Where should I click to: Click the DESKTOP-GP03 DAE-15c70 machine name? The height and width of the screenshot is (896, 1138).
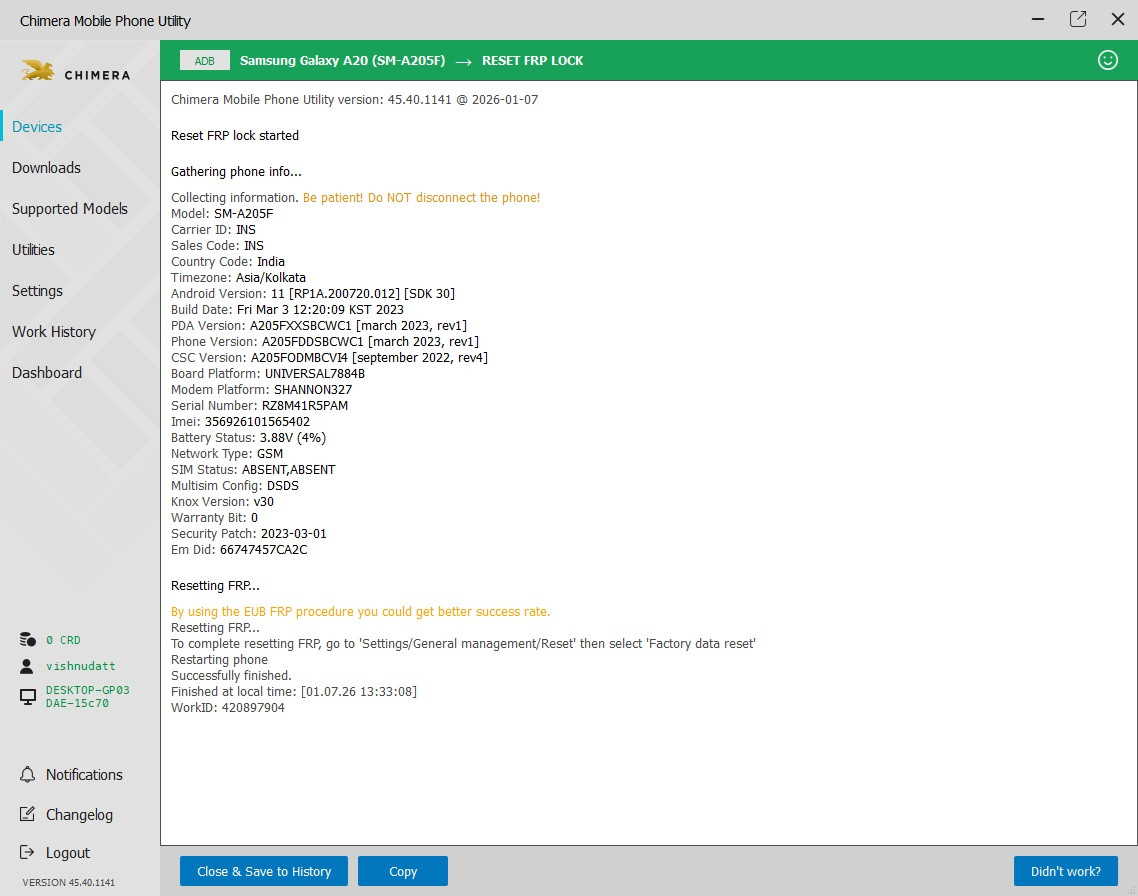click(88, 696)
